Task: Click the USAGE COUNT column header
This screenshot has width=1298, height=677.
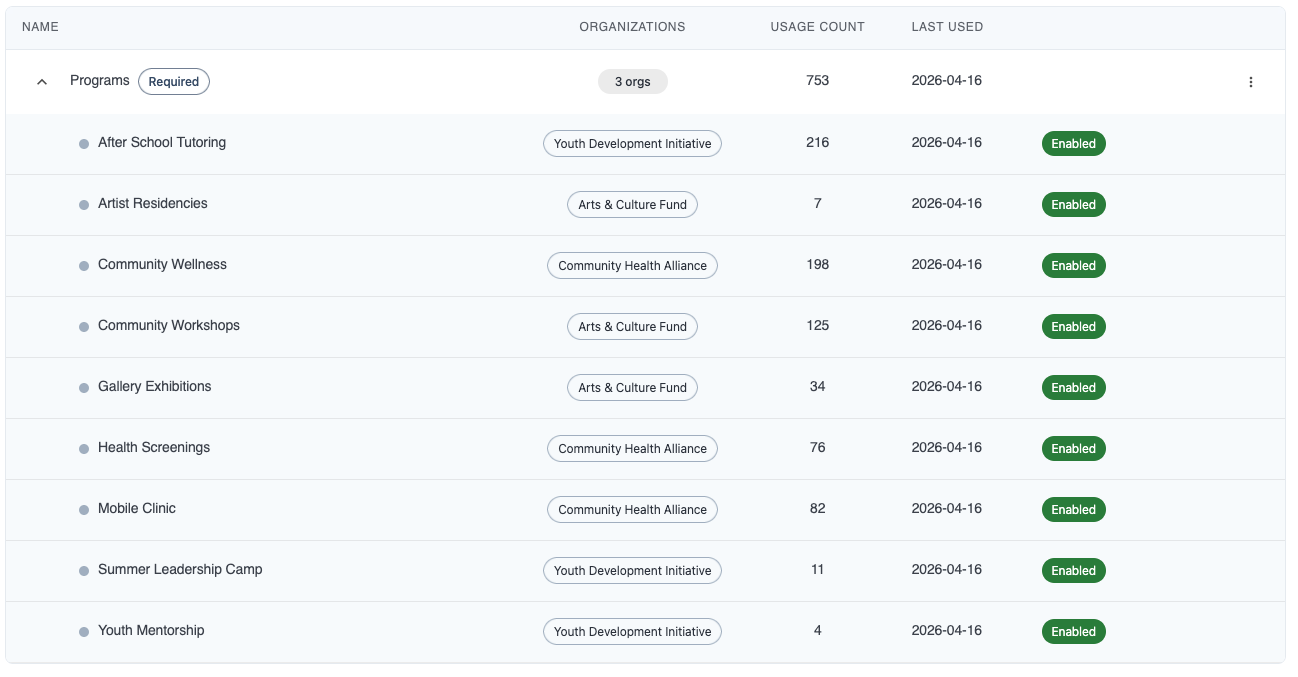Action: pos(817,27)
